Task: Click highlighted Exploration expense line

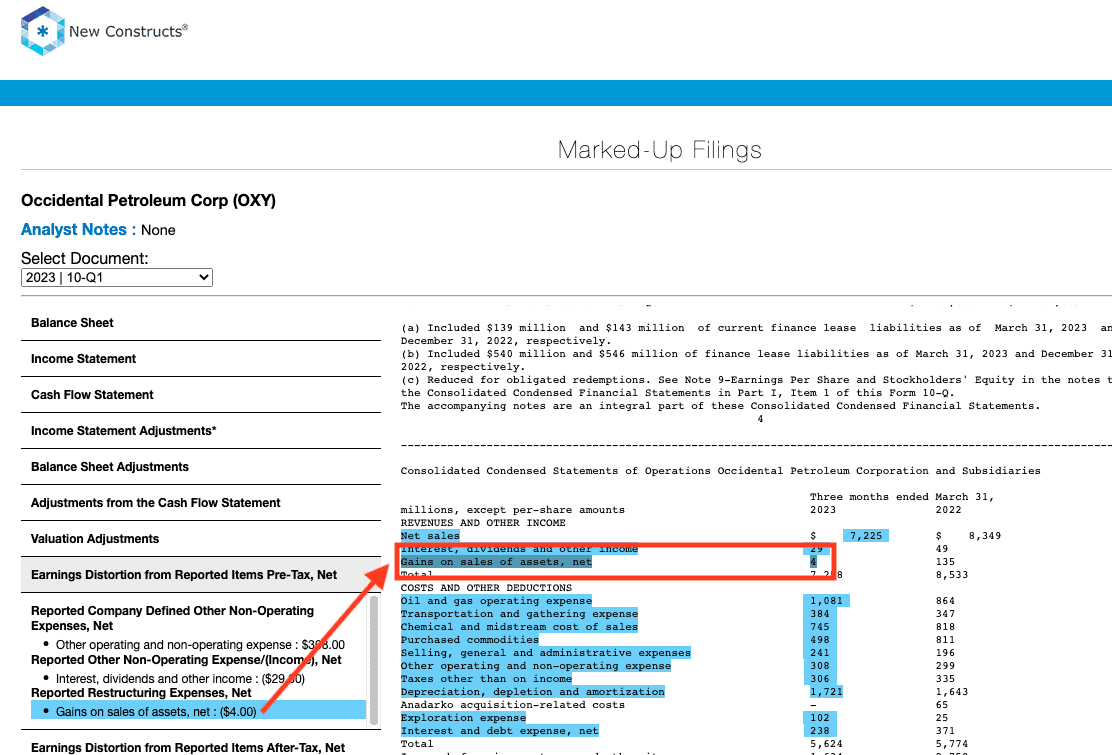Action: click(x=463, y=718)
